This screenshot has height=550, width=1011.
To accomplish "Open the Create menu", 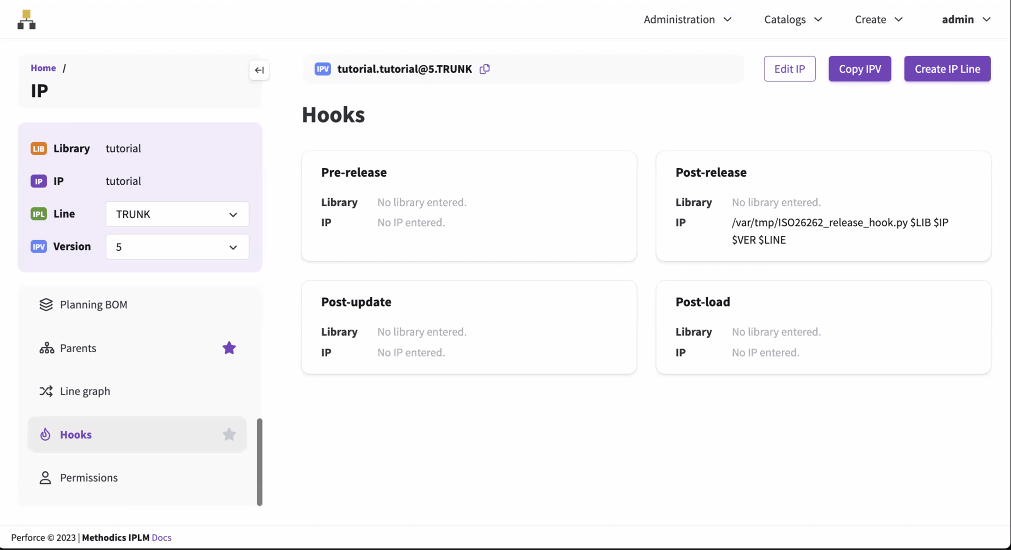I will tap(878, 19).
